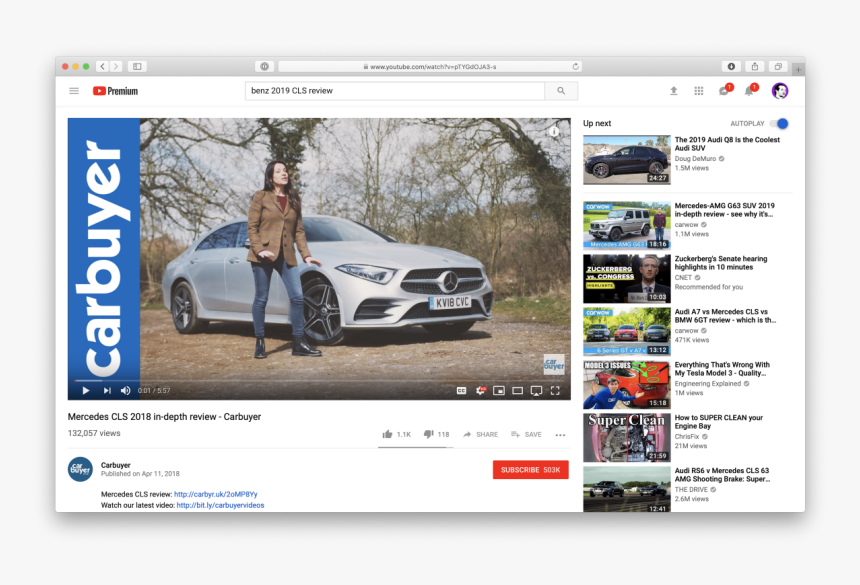This screenshot has height=585, width=860.
Task: Go forward in Safari
Action: [116, 66]
